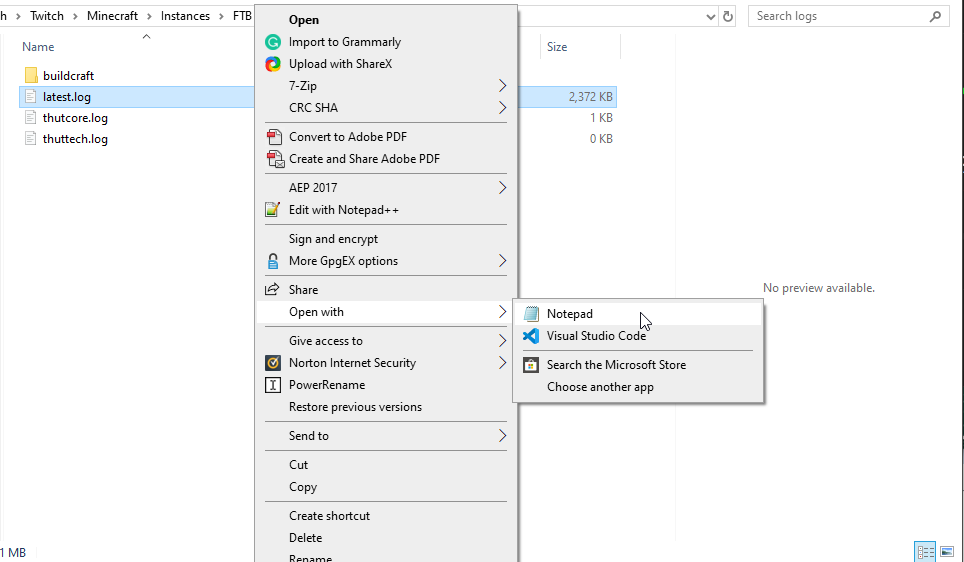Open the address bar history dropdown
Screen dimensions: 964x562
click(711, 17)
